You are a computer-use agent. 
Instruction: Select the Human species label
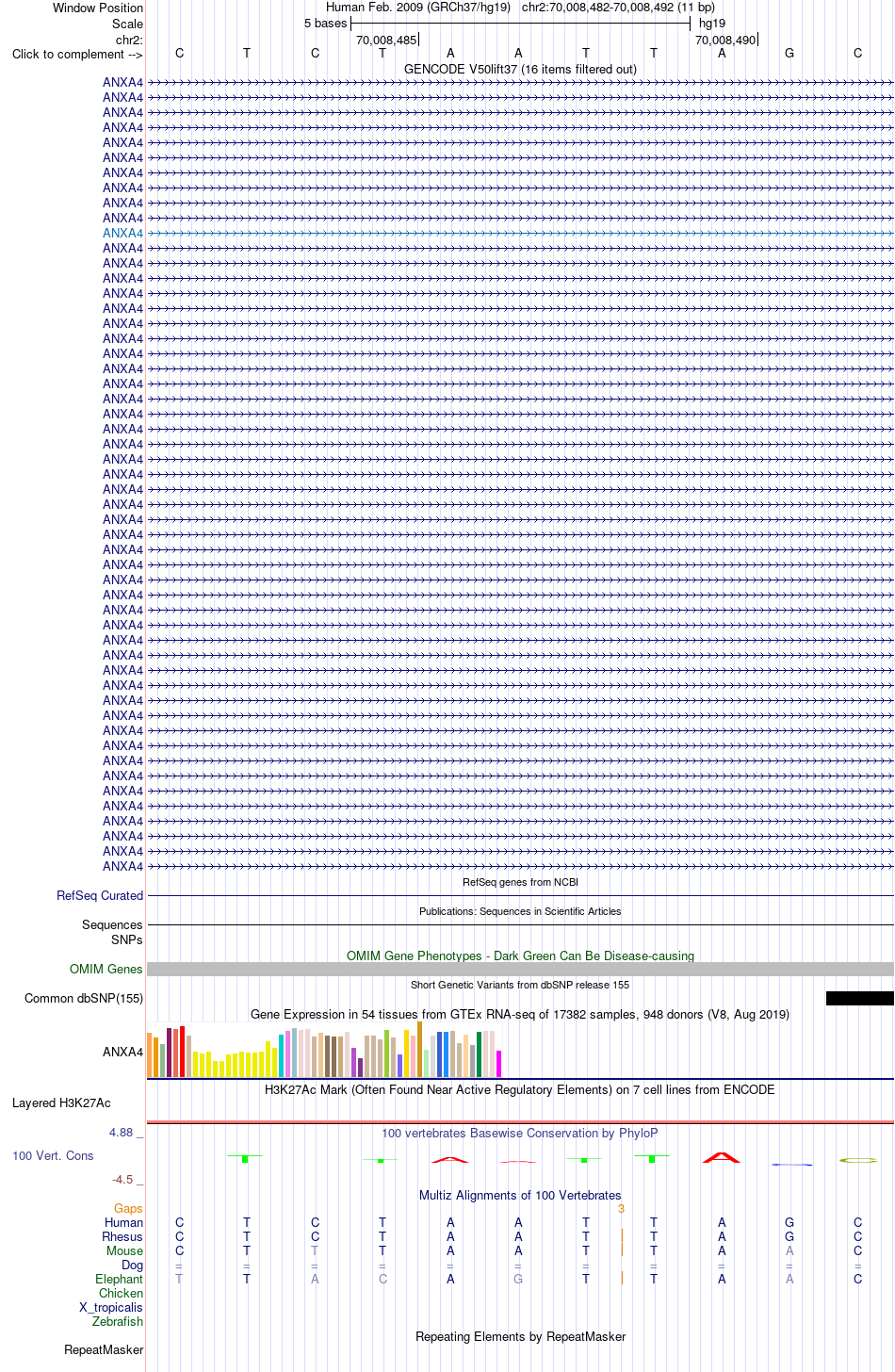124,1222
